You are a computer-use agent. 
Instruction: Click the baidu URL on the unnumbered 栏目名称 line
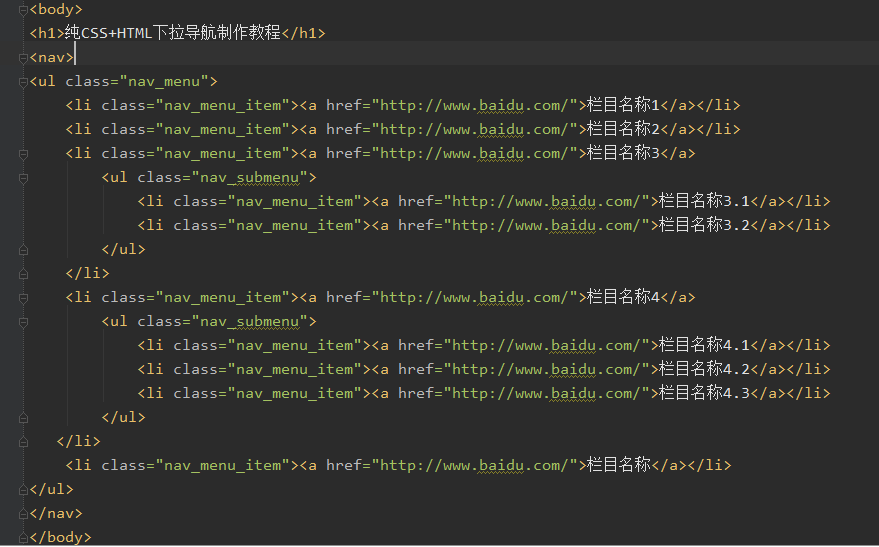coord(474,465)
